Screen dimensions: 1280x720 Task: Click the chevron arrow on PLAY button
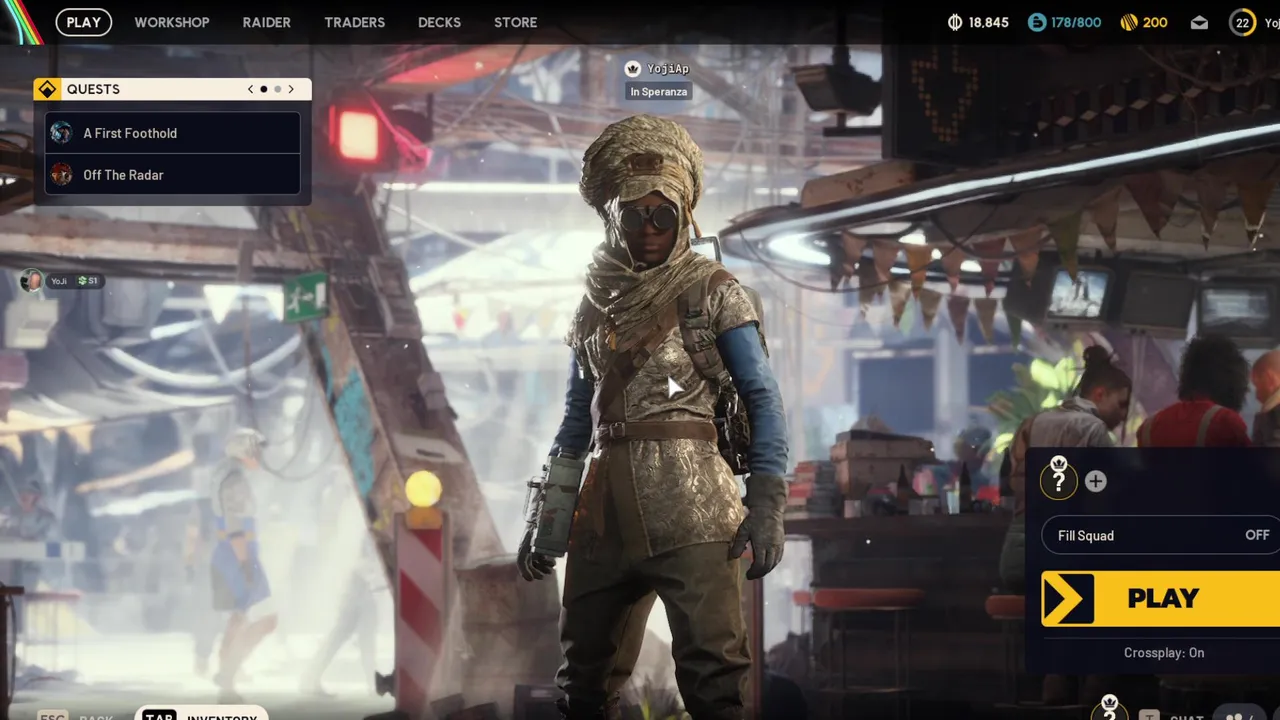coord(1068,598)
